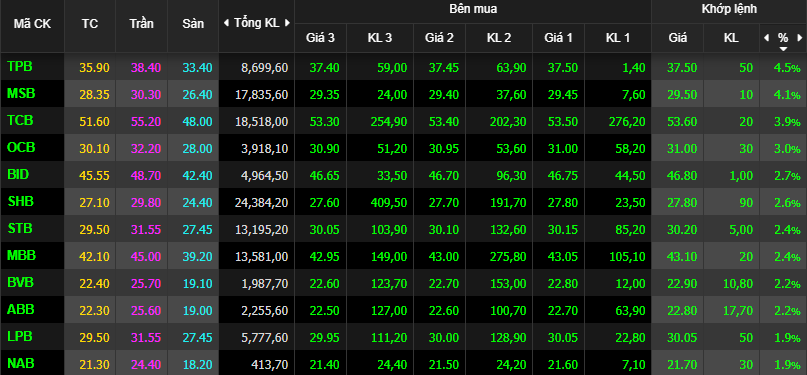Click STB matched price 30.20
807x375 pixels.
682,229
